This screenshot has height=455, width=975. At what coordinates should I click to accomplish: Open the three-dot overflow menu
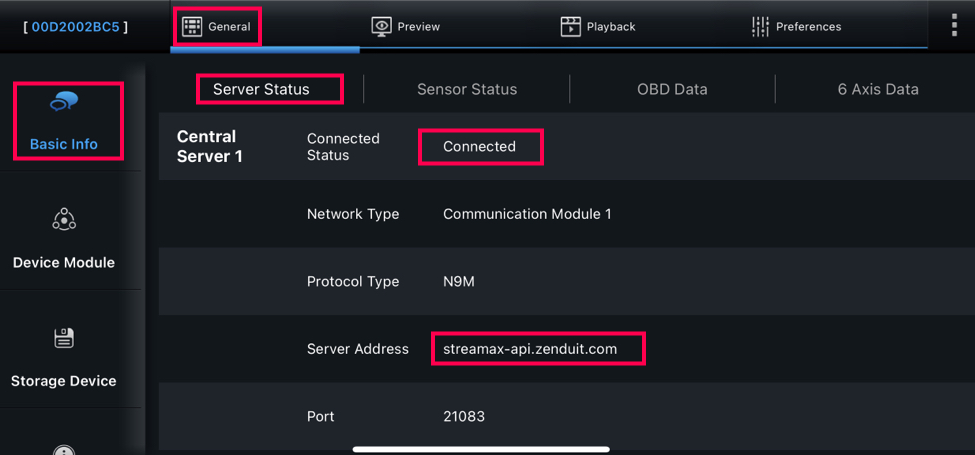click(954, 26)
